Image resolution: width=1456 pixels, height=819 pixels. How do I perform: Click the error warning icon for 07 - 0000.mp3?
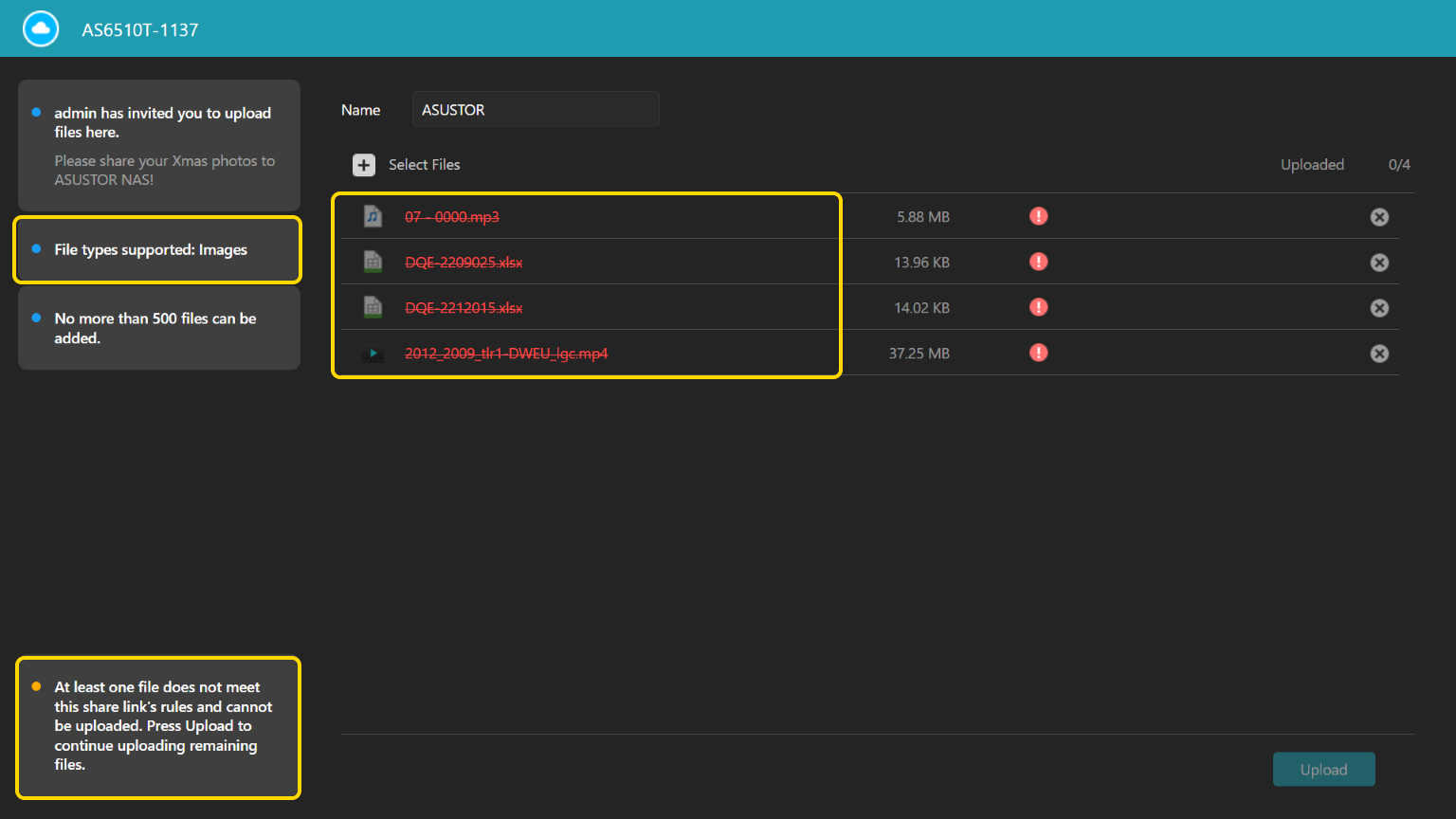[1039, 216]
